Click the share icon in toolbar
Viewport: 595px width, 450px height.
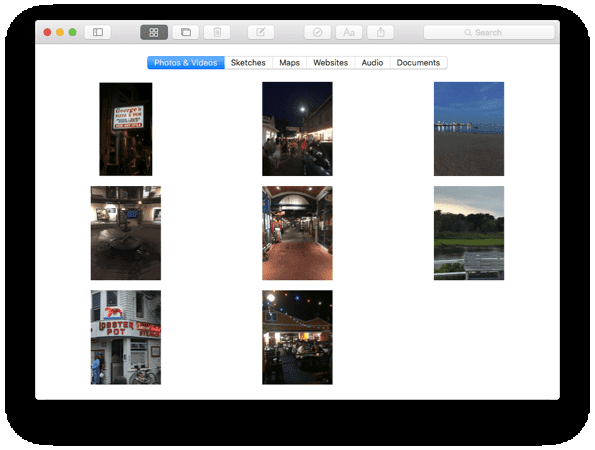tap(380, 32)
